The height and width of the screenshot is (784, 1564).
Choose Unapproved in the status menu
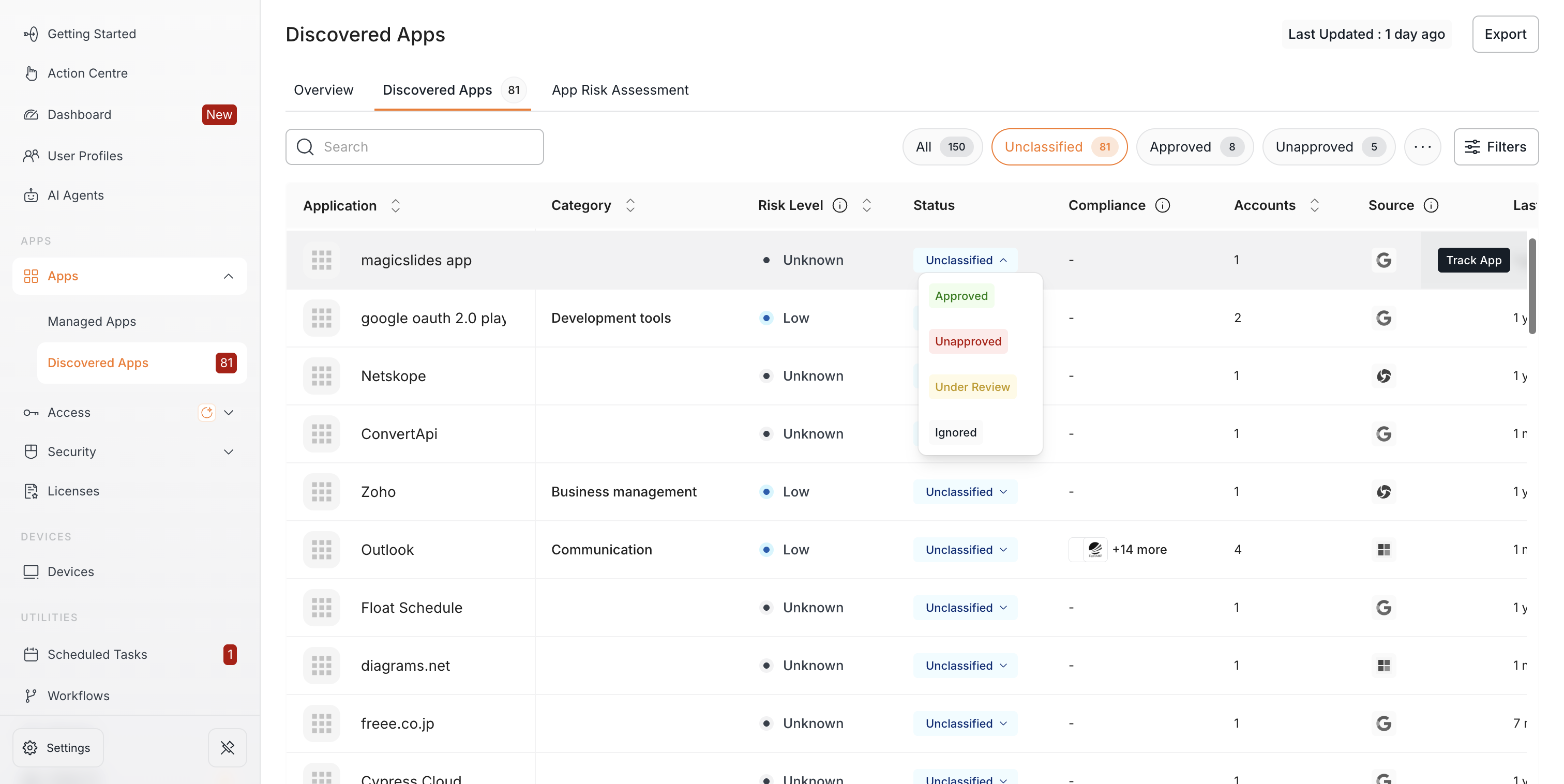pos(968,342)
